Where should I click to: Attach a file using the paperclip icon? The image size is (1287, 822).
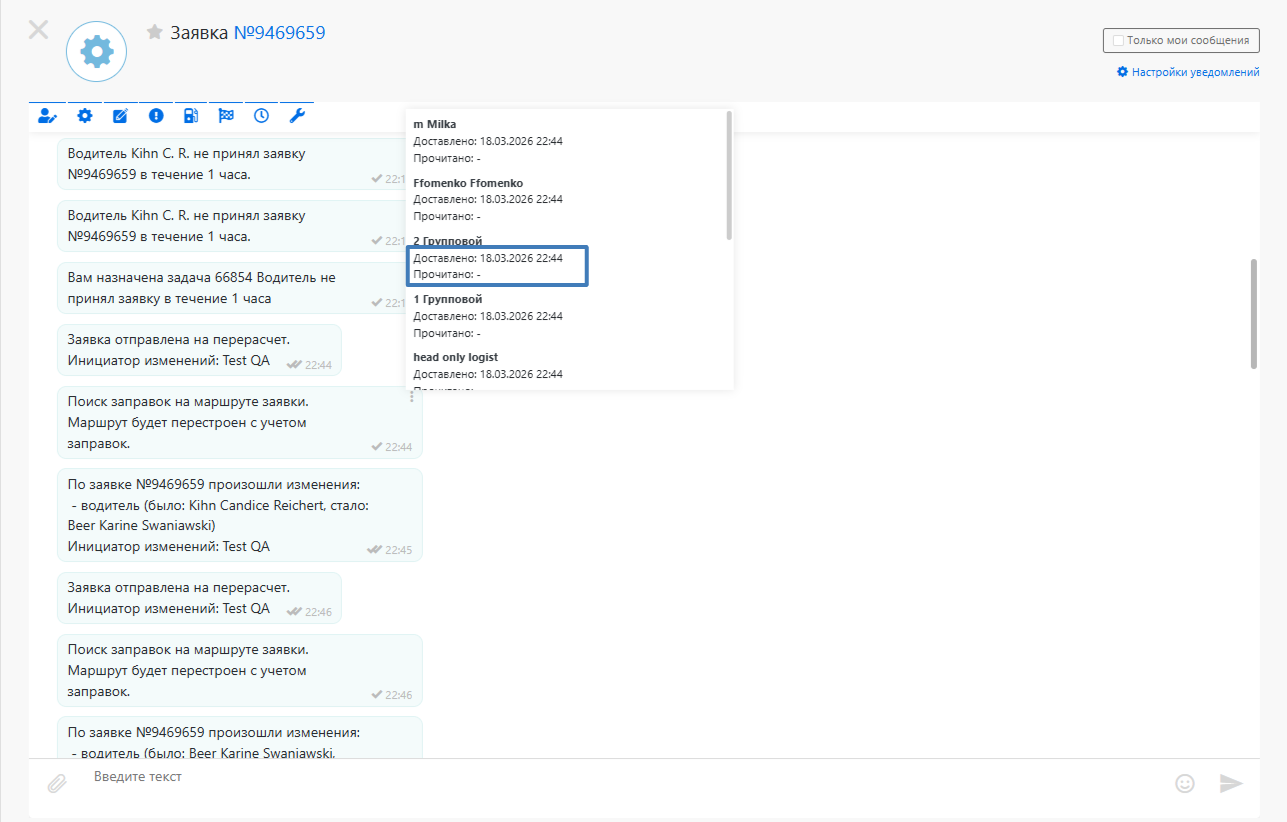[57, 783]
